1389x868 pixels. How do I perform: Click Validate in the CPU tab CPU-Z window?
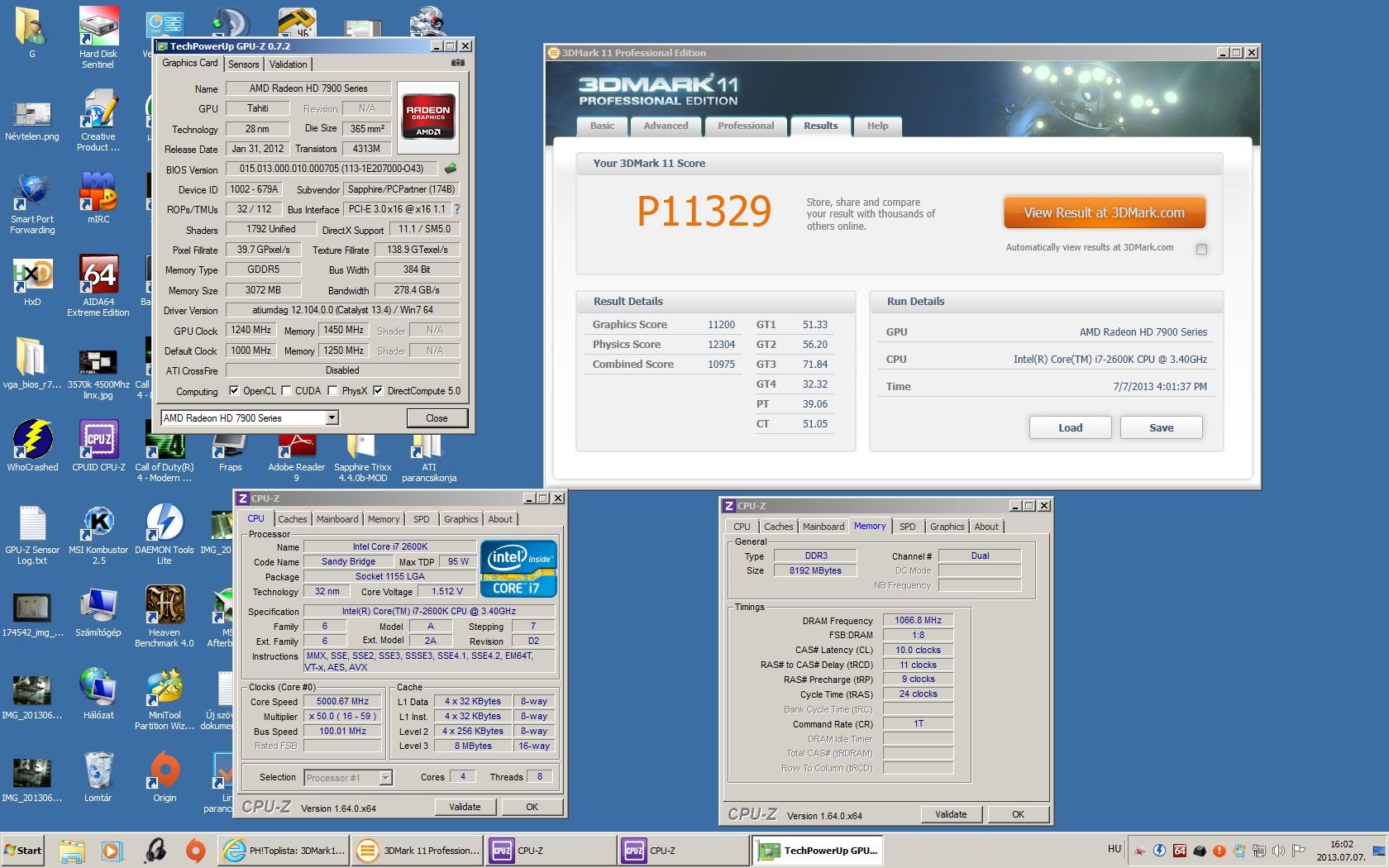(x=465, y=807)
